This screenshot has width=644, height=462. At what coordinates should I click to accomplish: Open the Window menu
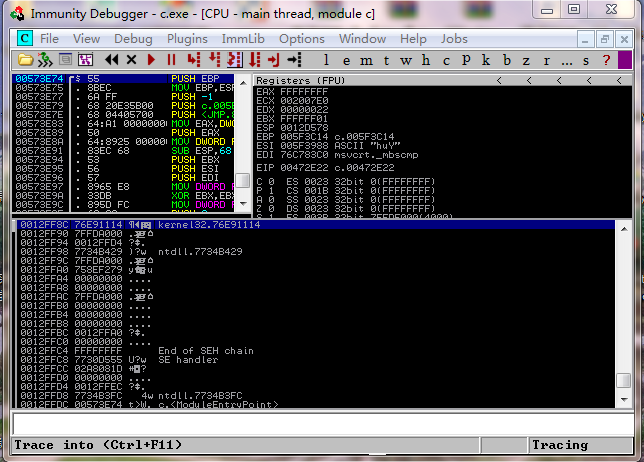[362, 39]
